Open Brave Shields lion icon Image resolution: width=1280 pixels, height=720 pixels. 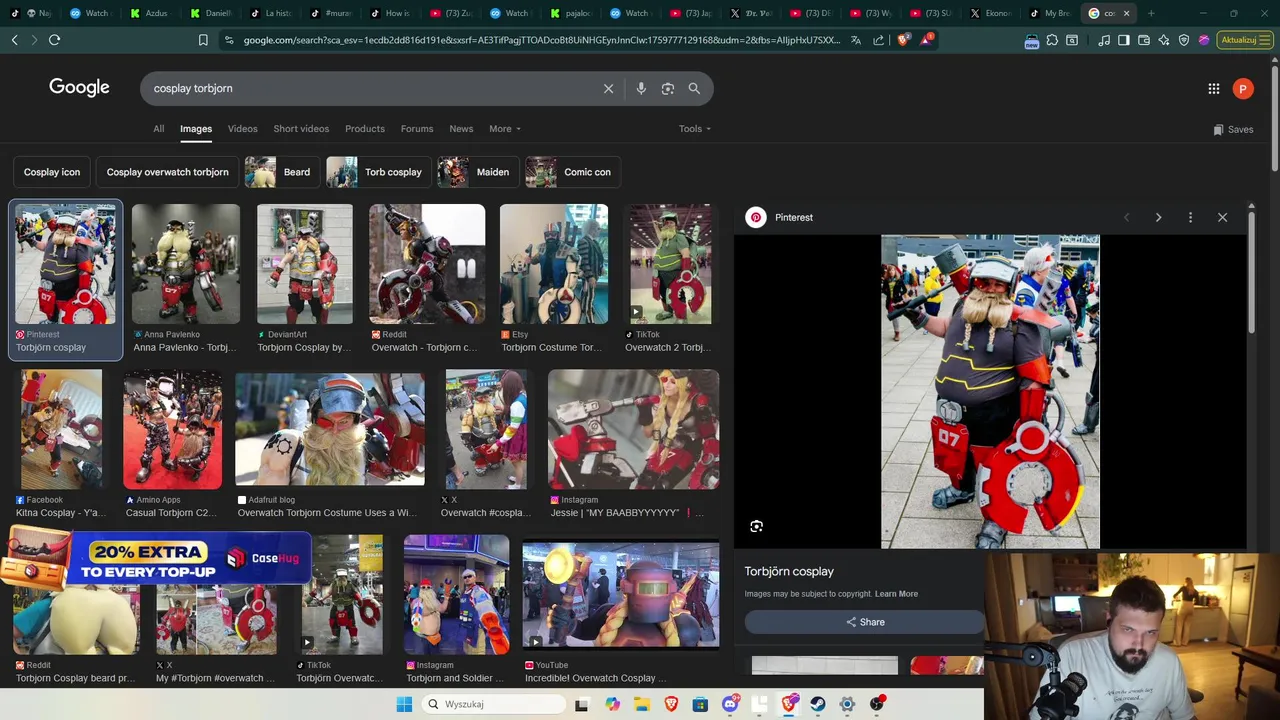coord(903,40)
